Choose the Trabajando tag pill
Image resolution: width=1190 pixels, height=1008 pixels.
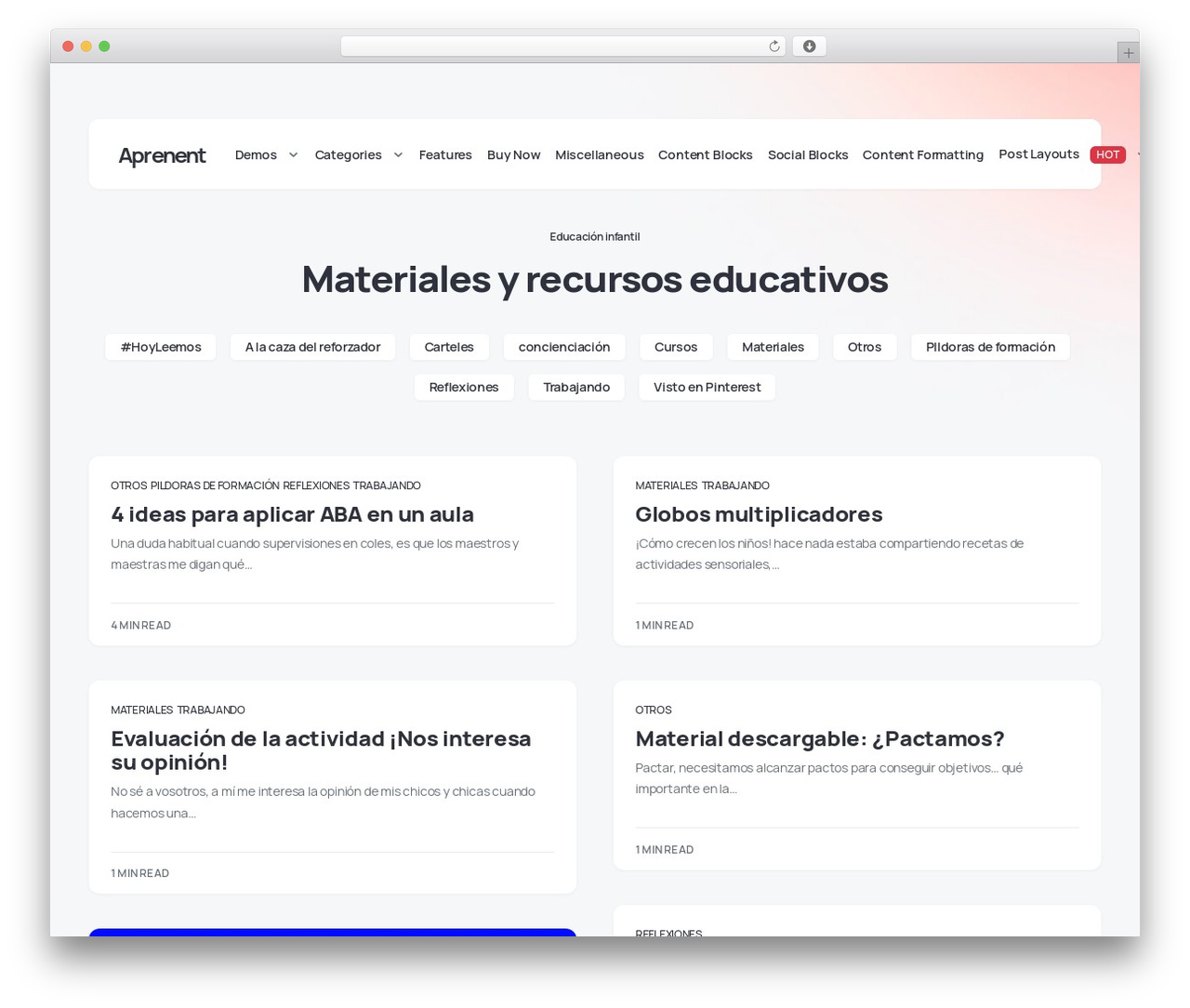click(576, 387)
